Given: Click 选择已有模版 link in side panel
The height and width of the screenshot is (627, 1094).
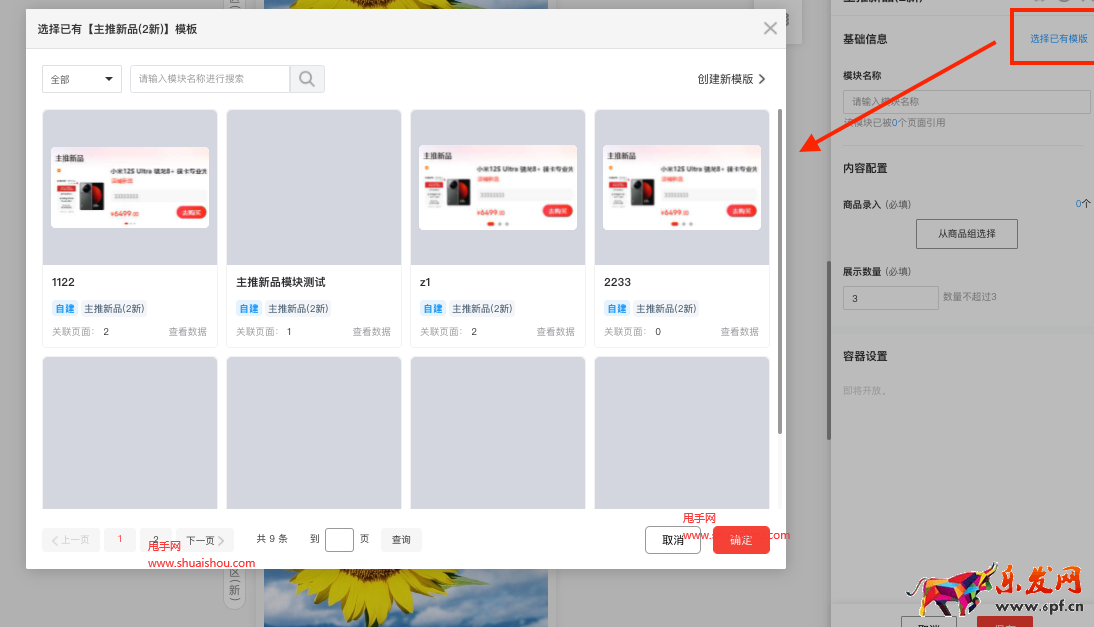Looking at the screenshot, I should point(1058,39).
